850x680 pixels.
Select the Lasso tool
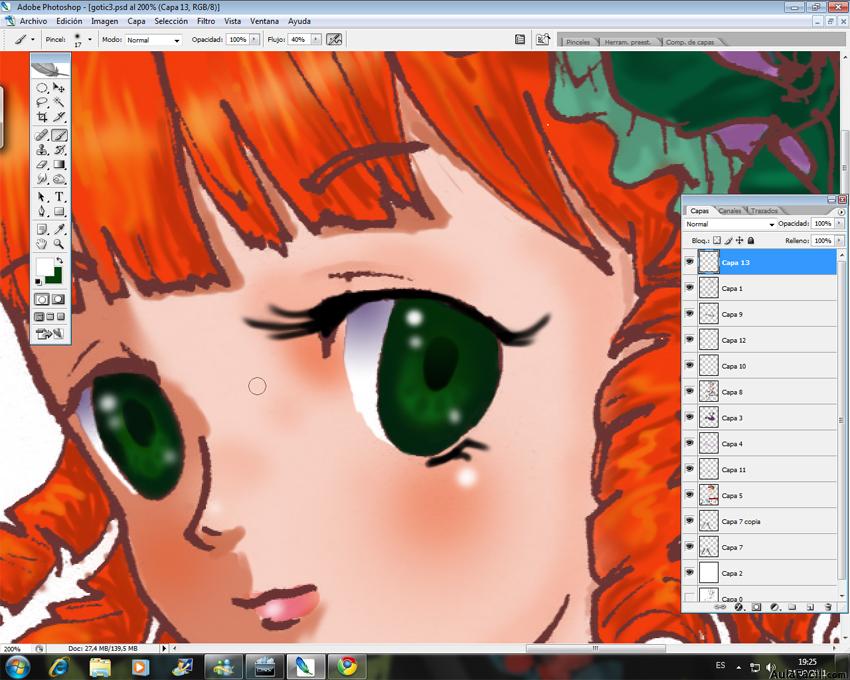tap(42, 102)
